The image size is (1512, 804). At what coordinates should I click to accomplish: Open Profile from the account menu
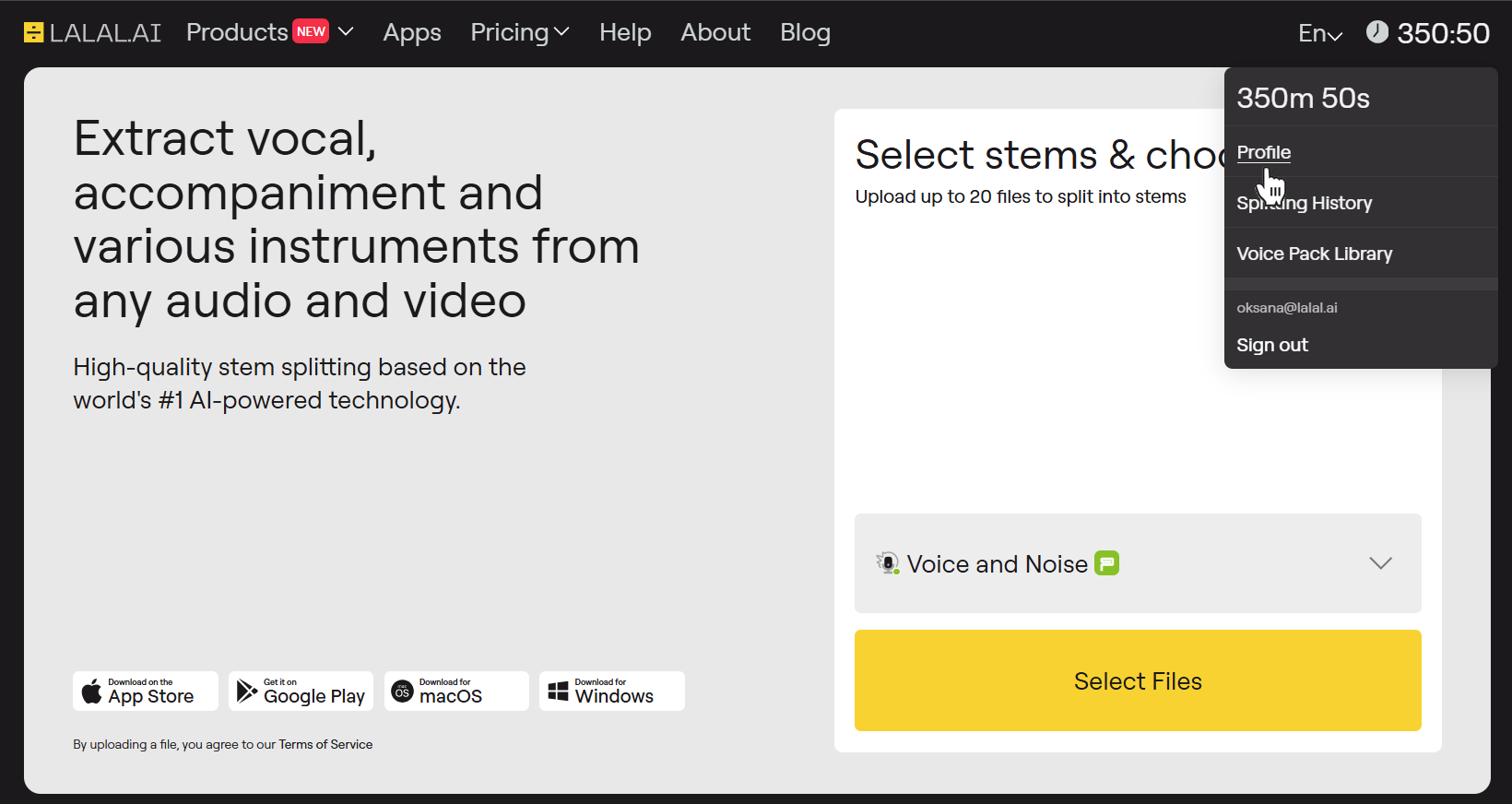(1263, 152)
